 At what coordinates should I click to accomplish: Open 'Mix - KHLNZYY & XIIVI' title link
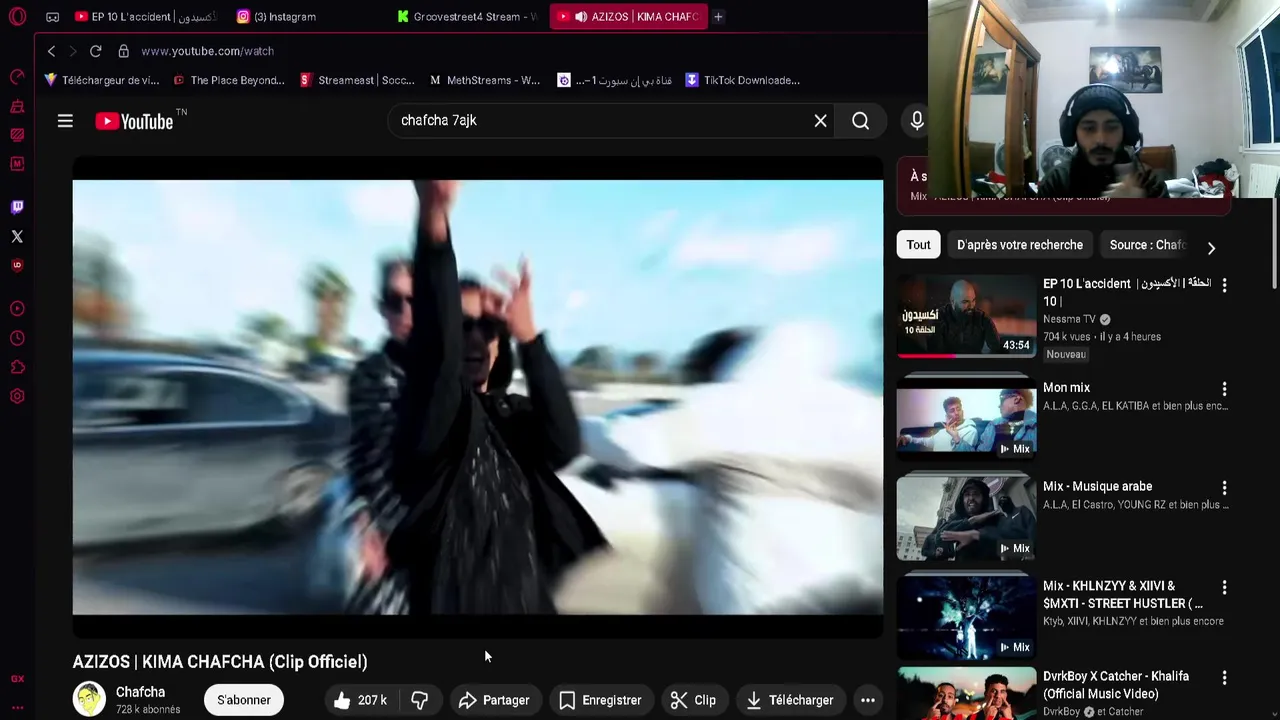(x=1122, y=595)
